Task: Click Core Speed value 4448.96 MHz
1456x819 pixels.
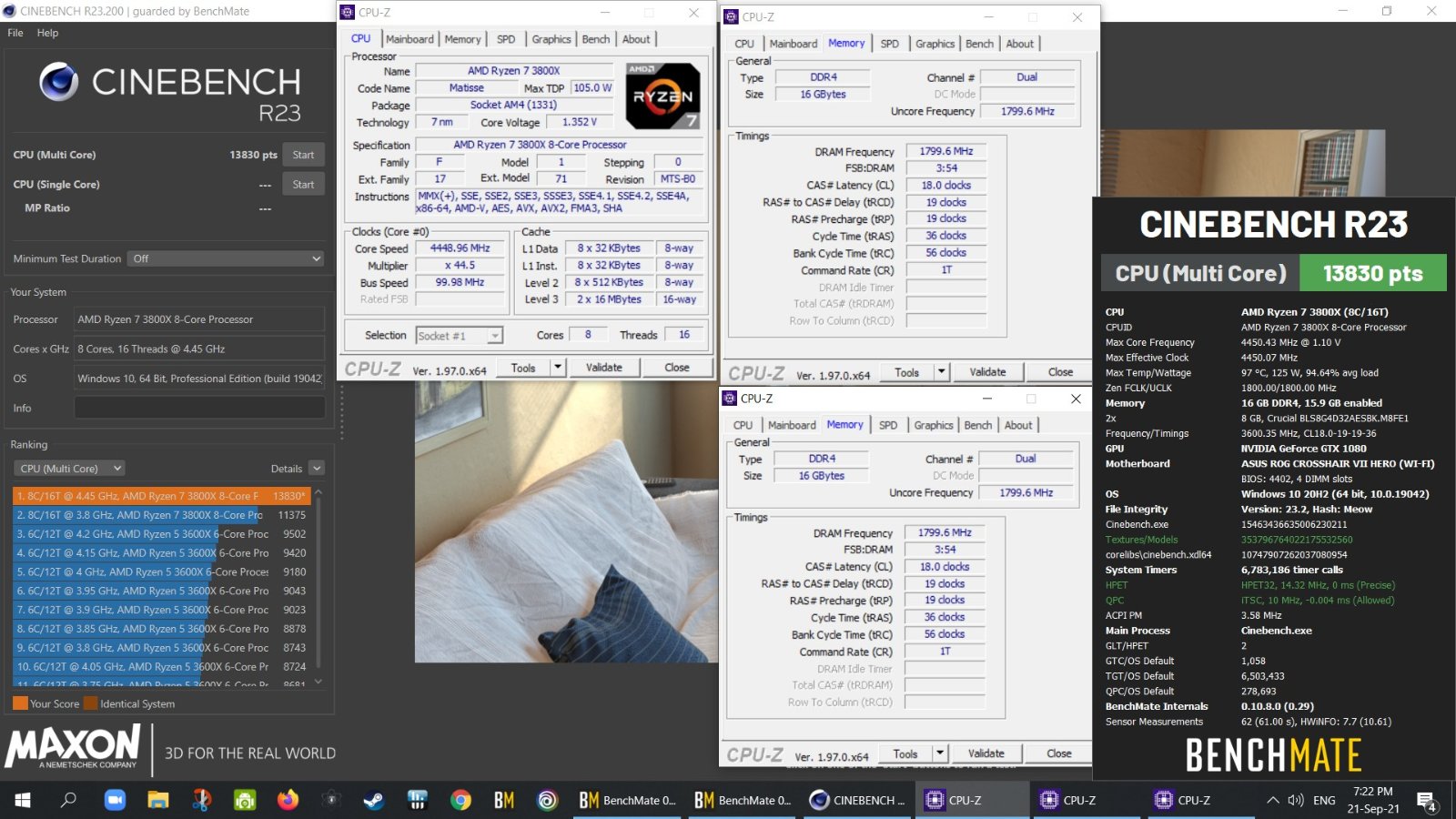Action: coord(460,248)
